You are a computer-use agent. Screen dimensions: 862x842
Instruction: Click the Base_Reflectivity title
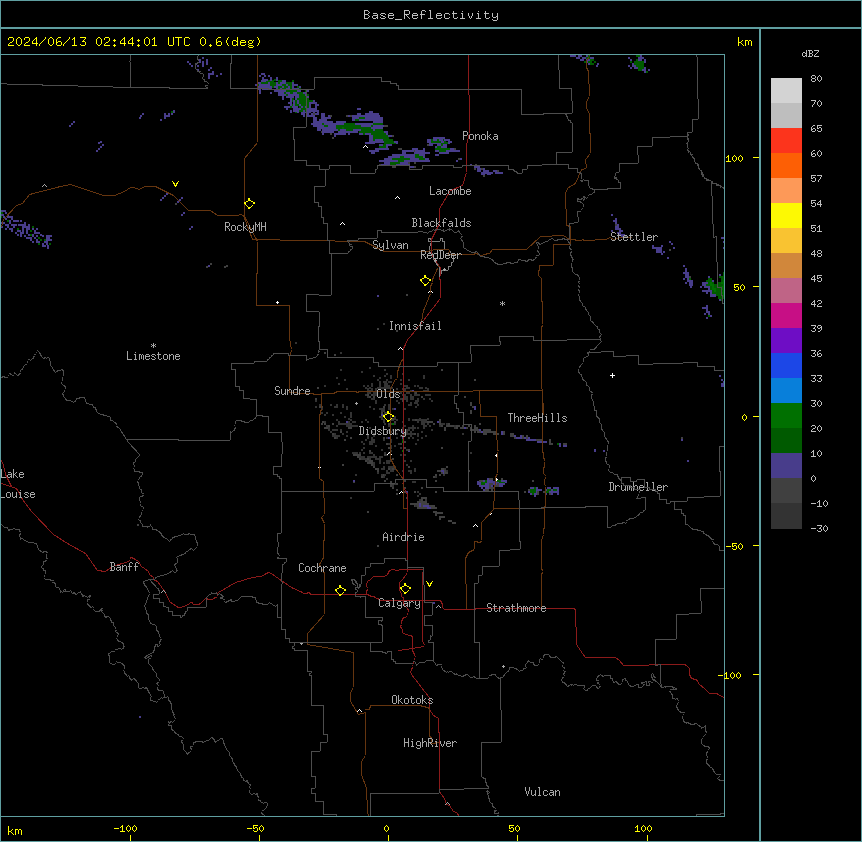tap(431, 15)
